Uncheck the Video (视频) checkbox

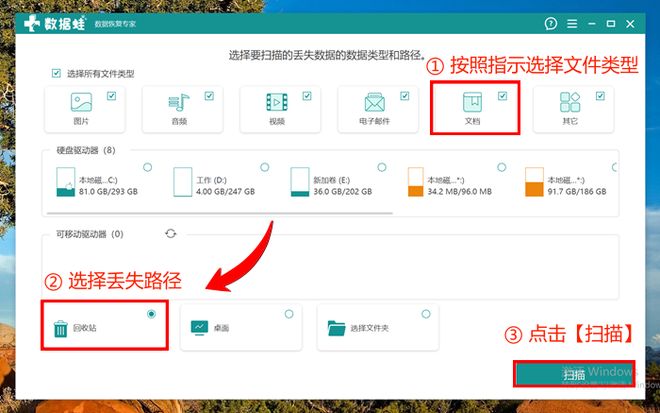click(x=307, y=96)
